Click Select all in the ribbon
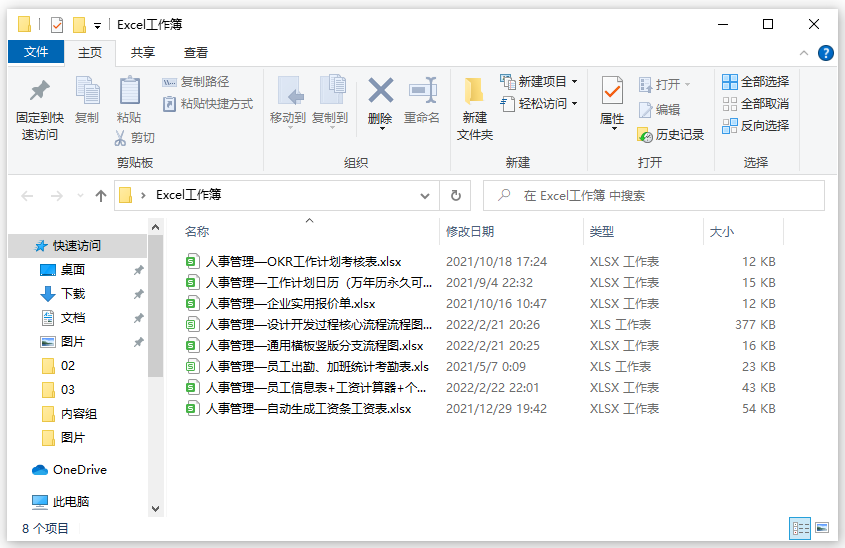Screen dimensions: 845x548 pyautogui.click(x=756, y=82)
